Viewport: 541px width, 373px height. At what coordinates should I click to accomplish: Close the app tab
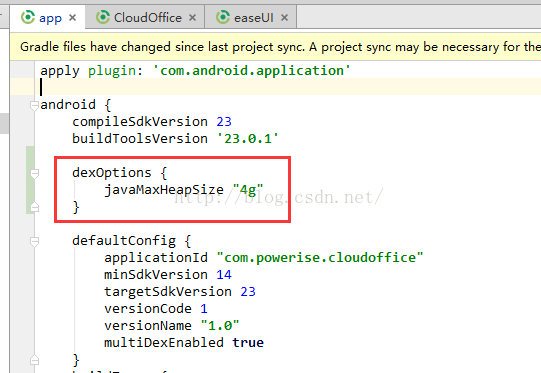point(72,17)
